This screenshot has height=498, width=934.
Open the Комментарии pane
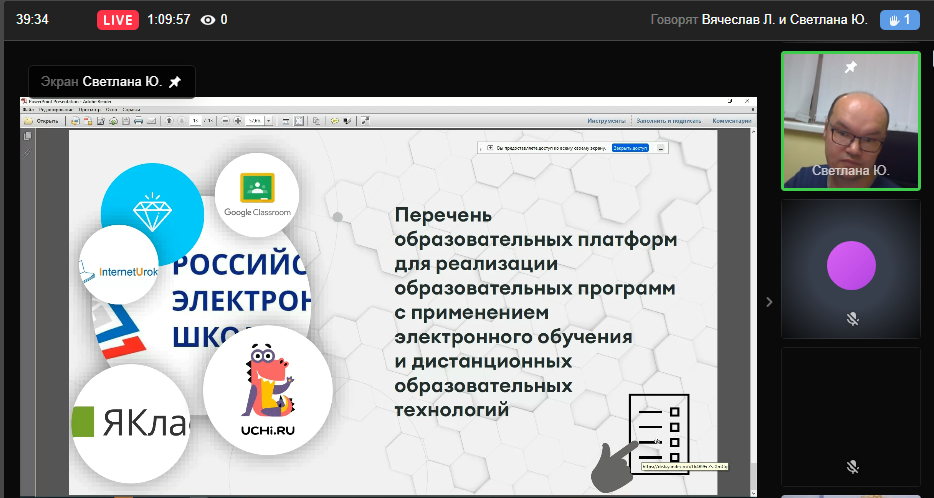(732, 121)
